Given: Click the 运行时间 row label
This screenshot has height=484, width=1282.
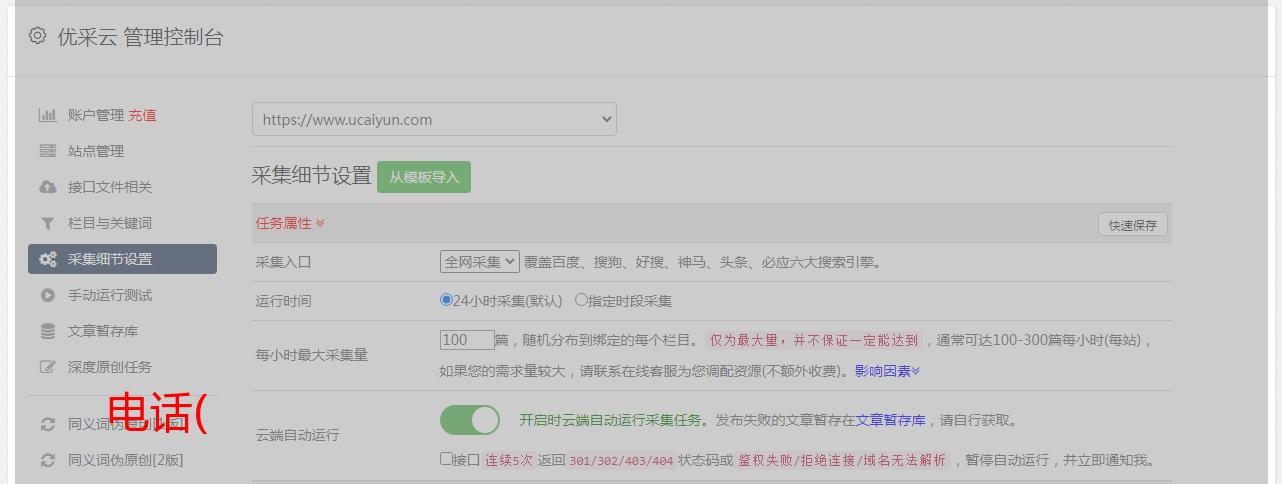Looking at the screenshot, I should coord(284,300).
